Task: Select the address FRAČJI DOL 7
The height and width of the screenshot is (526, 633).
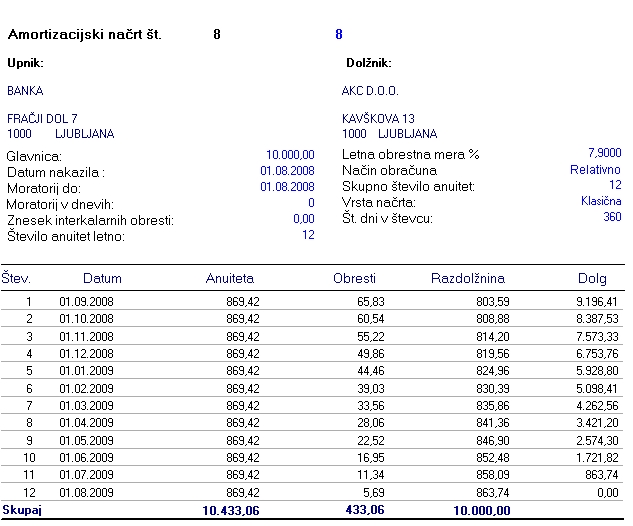Action: click(42, 119)
